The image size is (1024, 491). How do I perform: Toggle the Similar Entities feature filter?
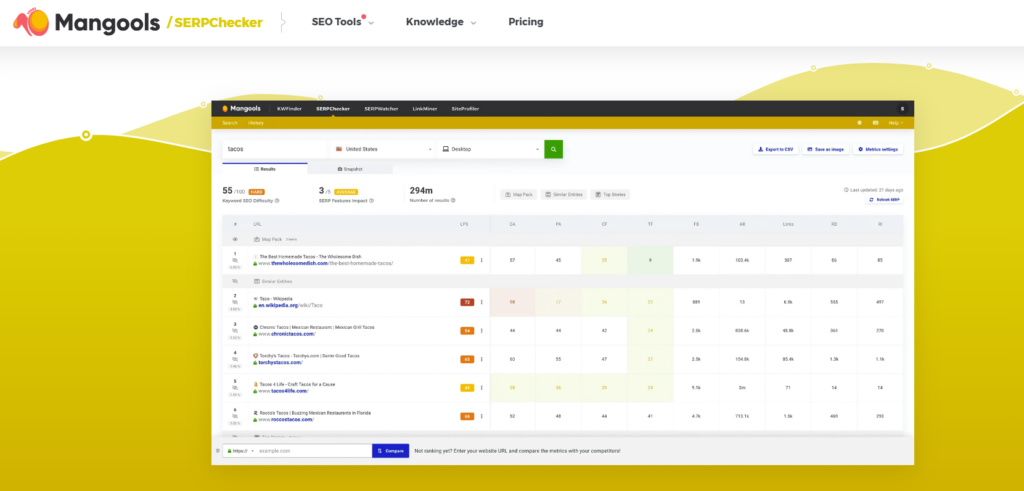tap(563, 194)
